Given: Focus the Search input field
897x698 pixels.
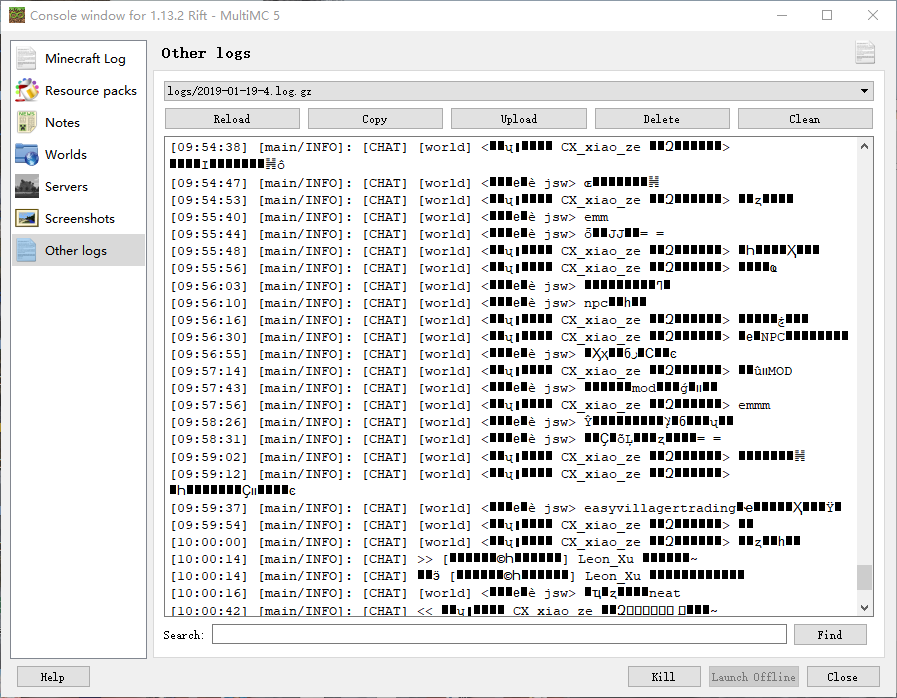Looking at the screenshot, I should pyautogui.click(x=499, y=634).
